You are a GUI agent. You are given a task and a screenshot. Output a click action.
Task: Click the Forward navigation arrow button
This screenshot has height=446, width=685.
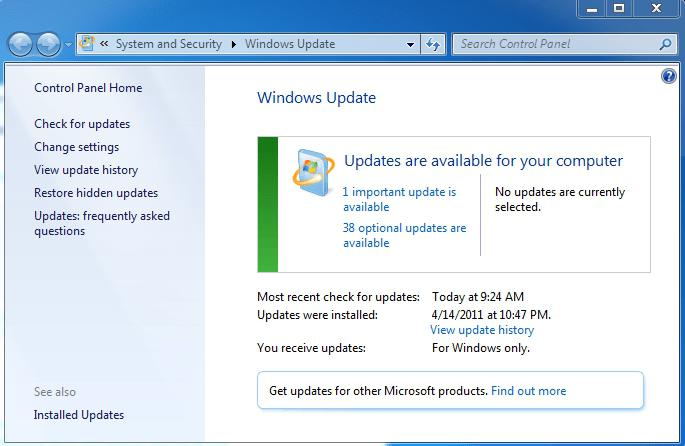[48, 44]
